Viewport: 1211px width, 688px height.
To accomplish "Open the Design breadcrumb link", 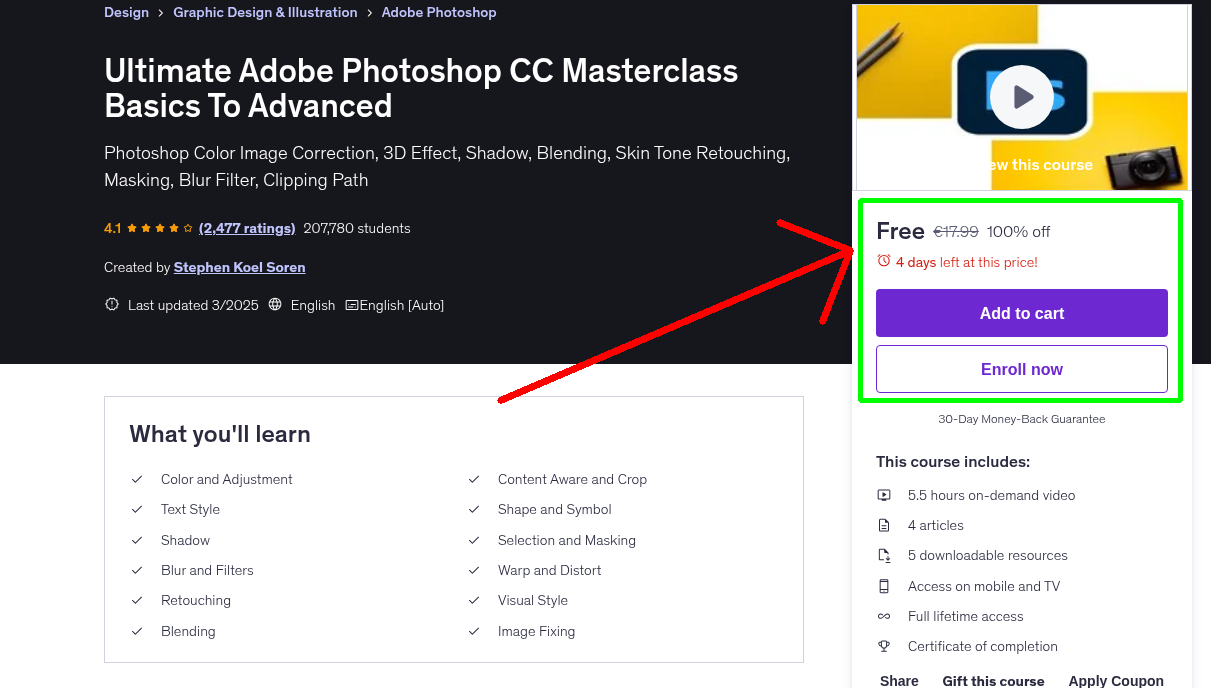I will [126, 12].
